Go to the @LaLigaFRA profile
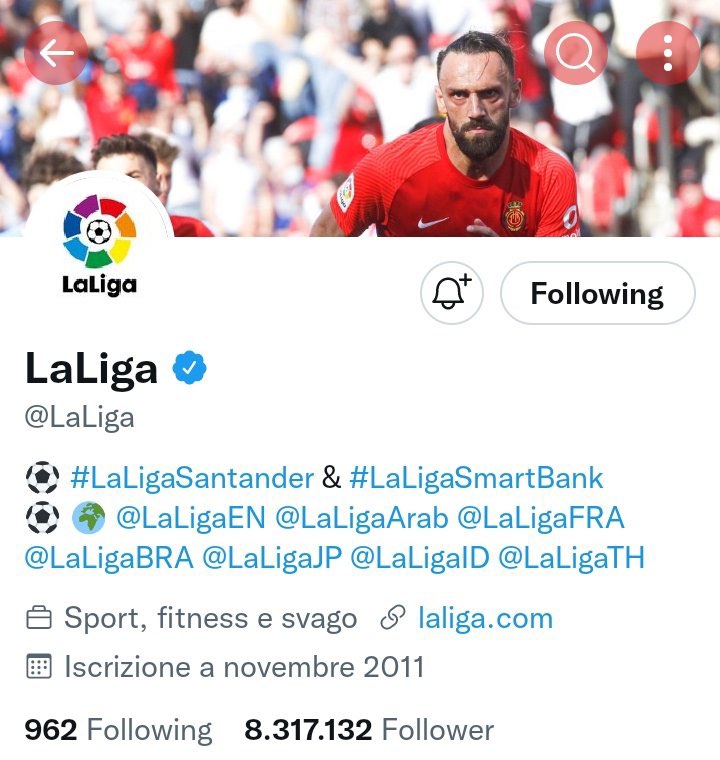The width and height of the screenshot is (720, 760). point(541,518)
